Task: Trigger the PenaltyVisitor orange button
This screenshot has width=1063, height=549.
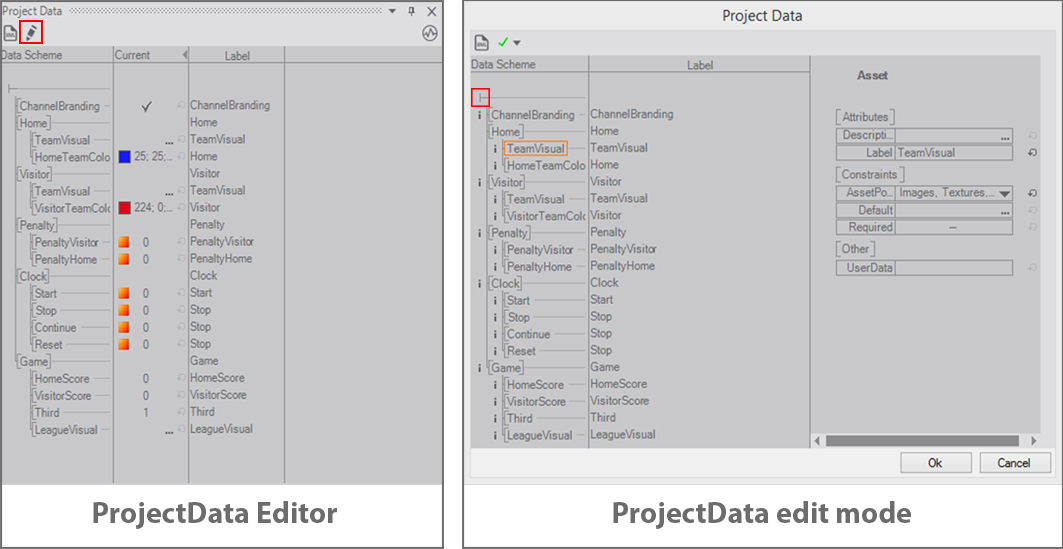Action: [x=124, y=242]
